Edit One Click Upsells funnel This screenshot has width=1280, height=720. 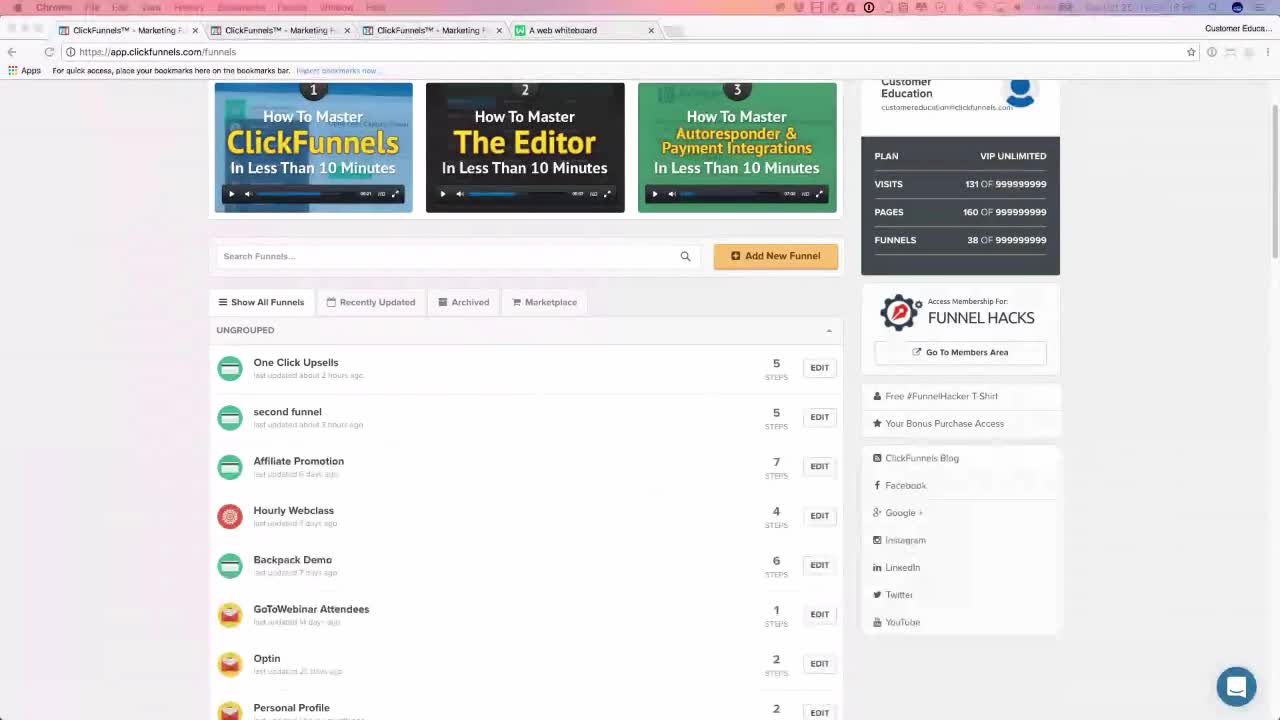(819, 368)
